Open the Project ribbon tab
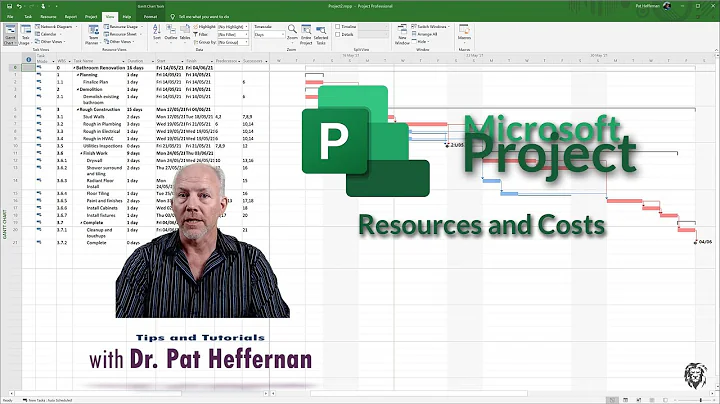Viewport: 720px width, 404px height. (x=91, y=17)
